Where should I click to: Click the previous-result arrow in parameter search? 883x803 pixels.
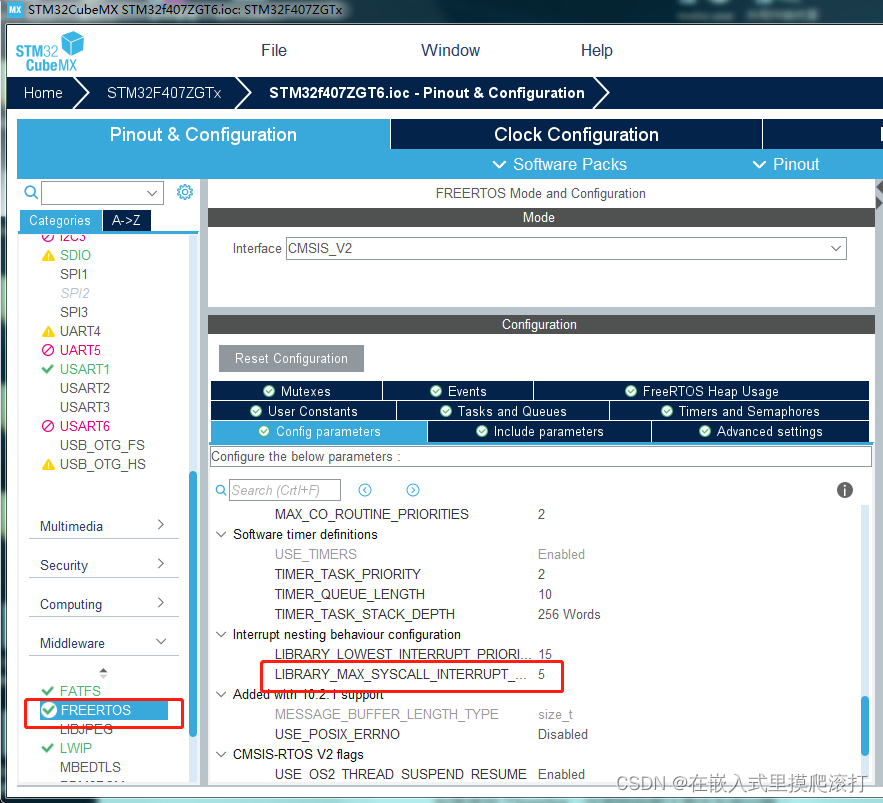pos(365,490)
